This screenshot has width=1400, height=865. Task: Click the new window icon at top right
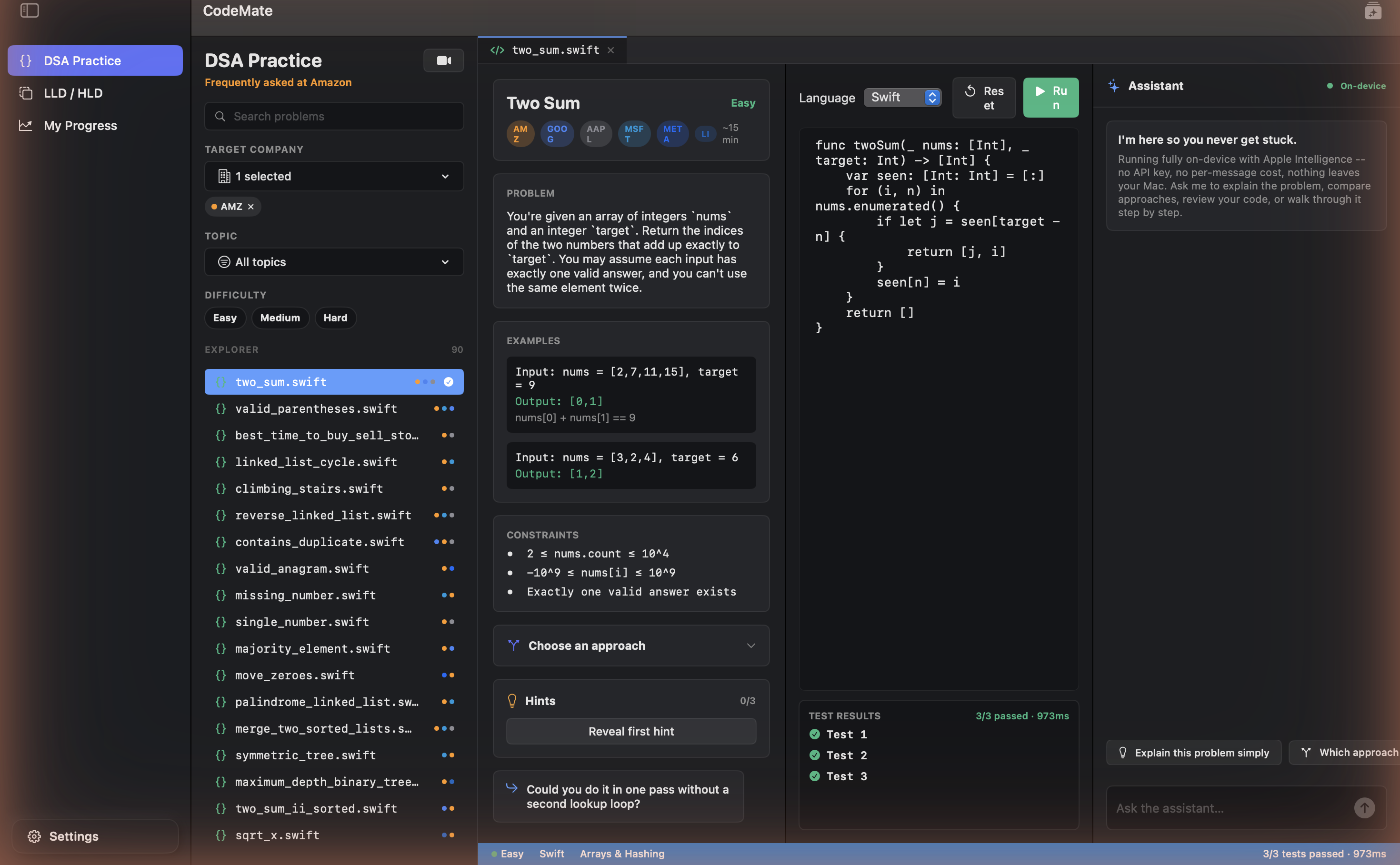(1372, 10)
